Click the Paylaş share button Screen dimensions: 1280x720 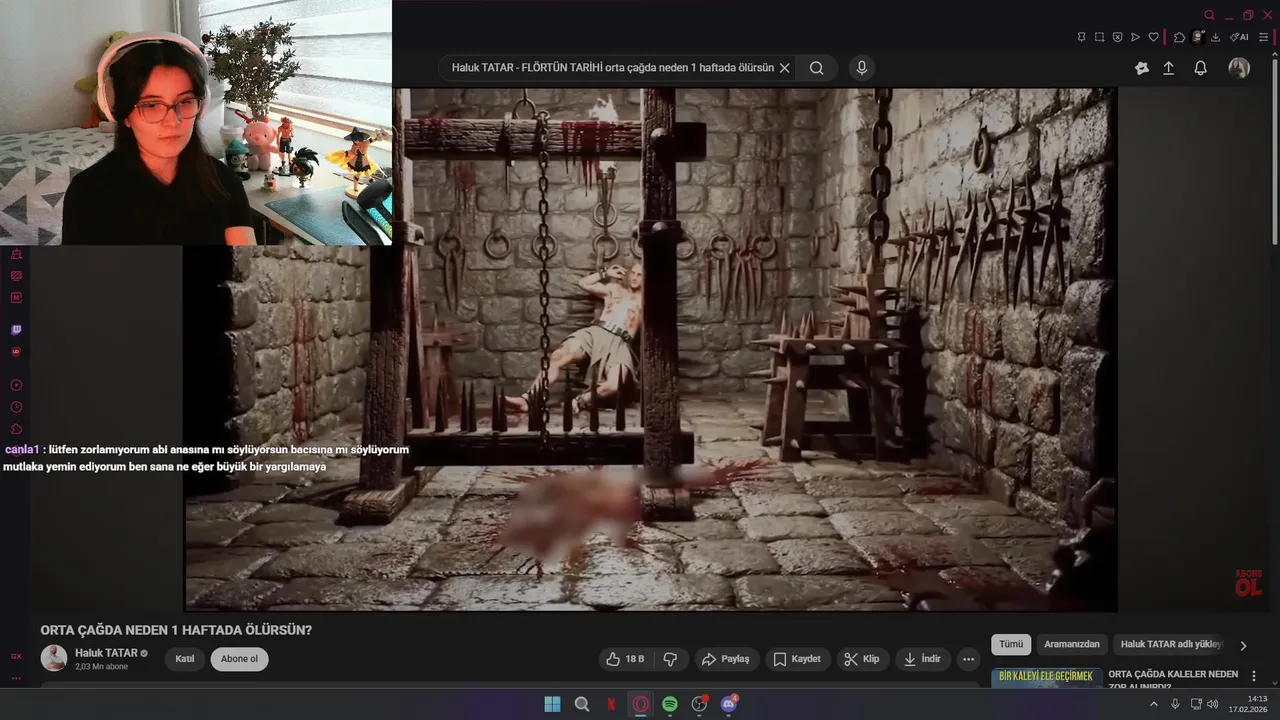pyautogui.click(x=726, y=659)
